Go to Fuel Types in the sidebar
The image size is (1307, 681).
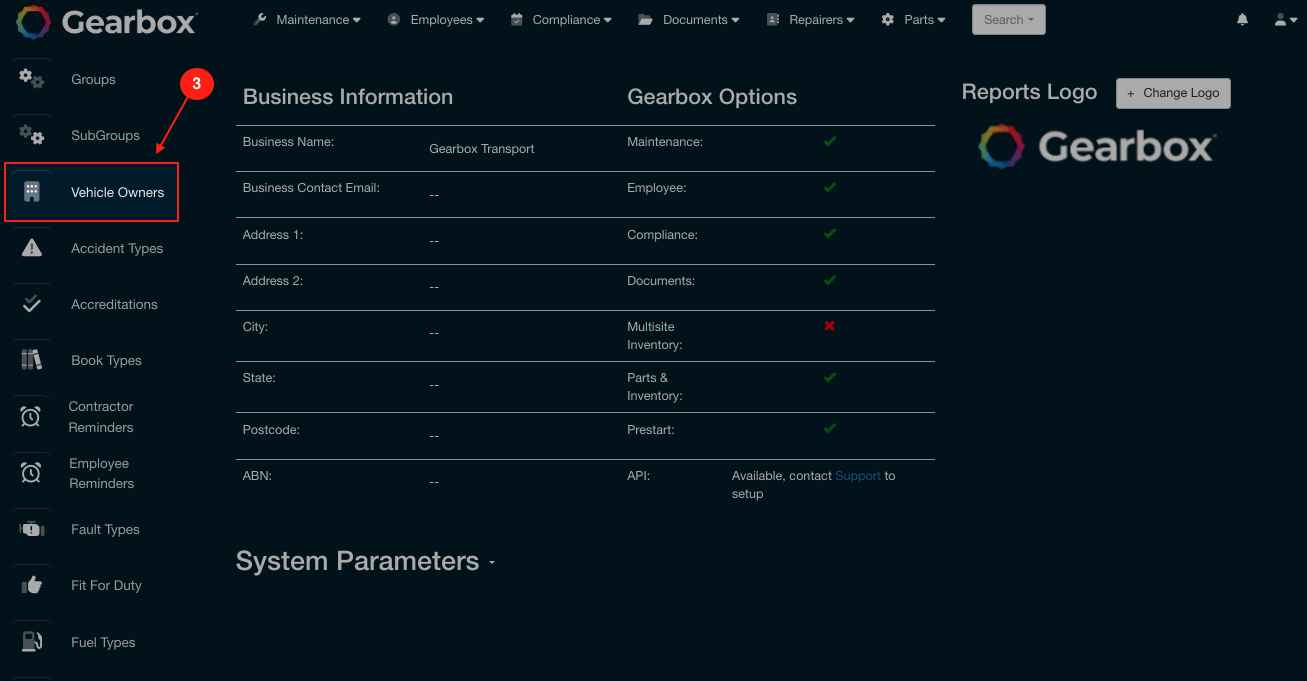pos(103,642)
